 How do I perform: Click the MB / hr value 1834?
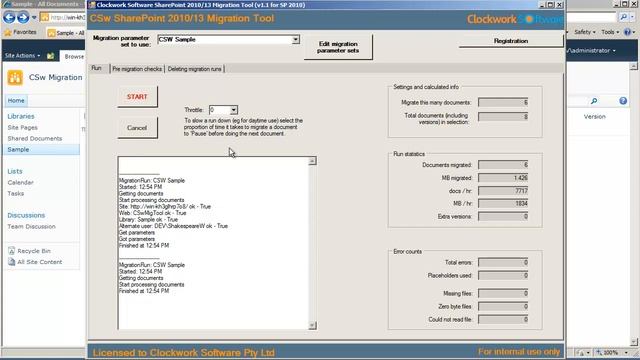click(x=503, y=203)
